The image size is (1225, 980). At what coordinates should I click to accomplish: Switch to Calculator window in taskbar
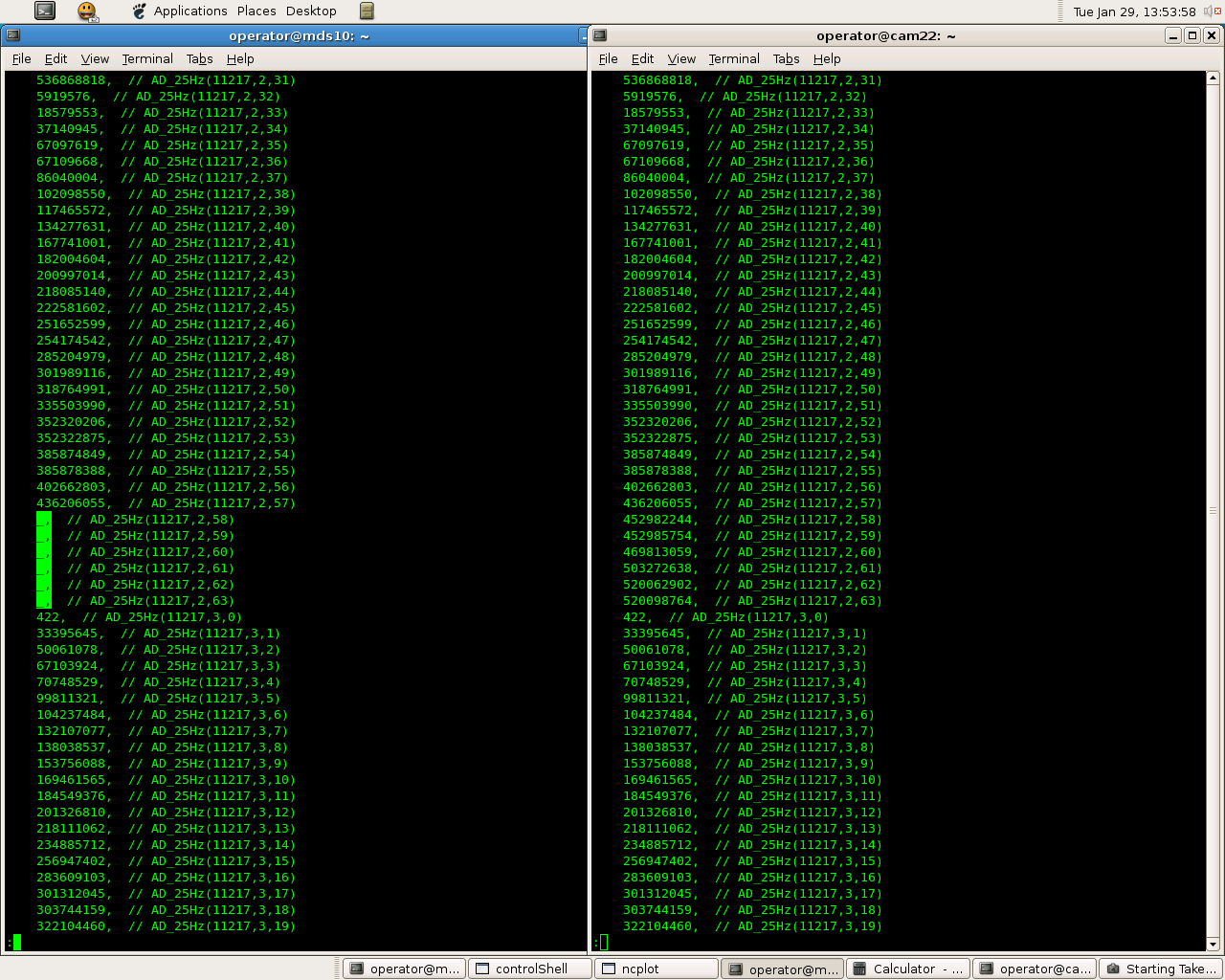point(908,969)
